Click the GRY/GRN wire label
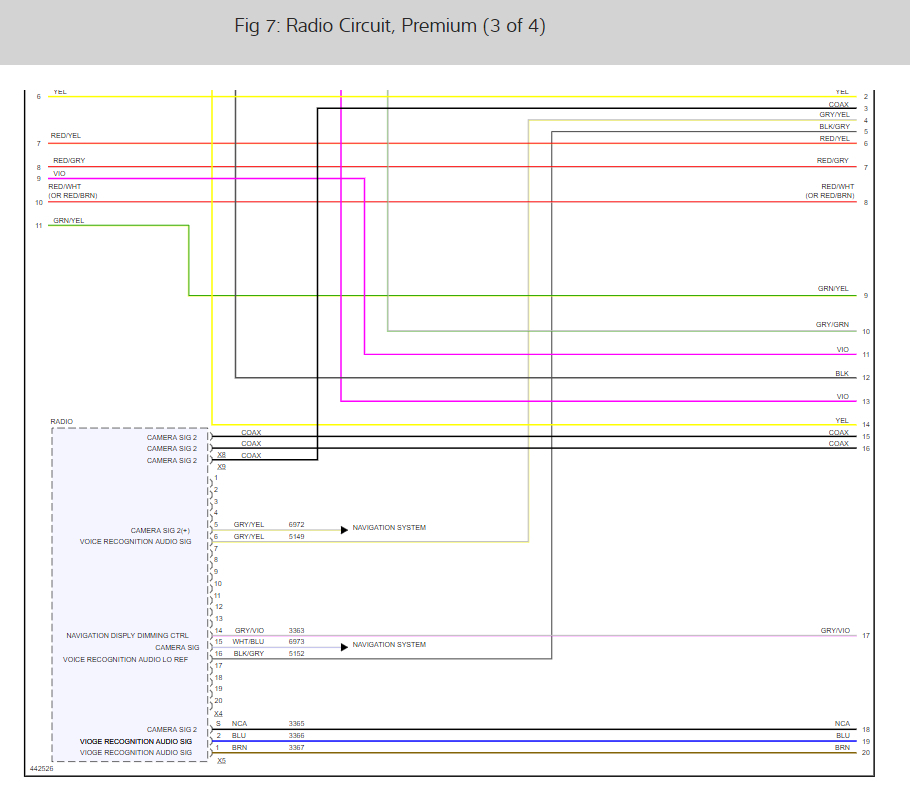 (x=832, y=325)
